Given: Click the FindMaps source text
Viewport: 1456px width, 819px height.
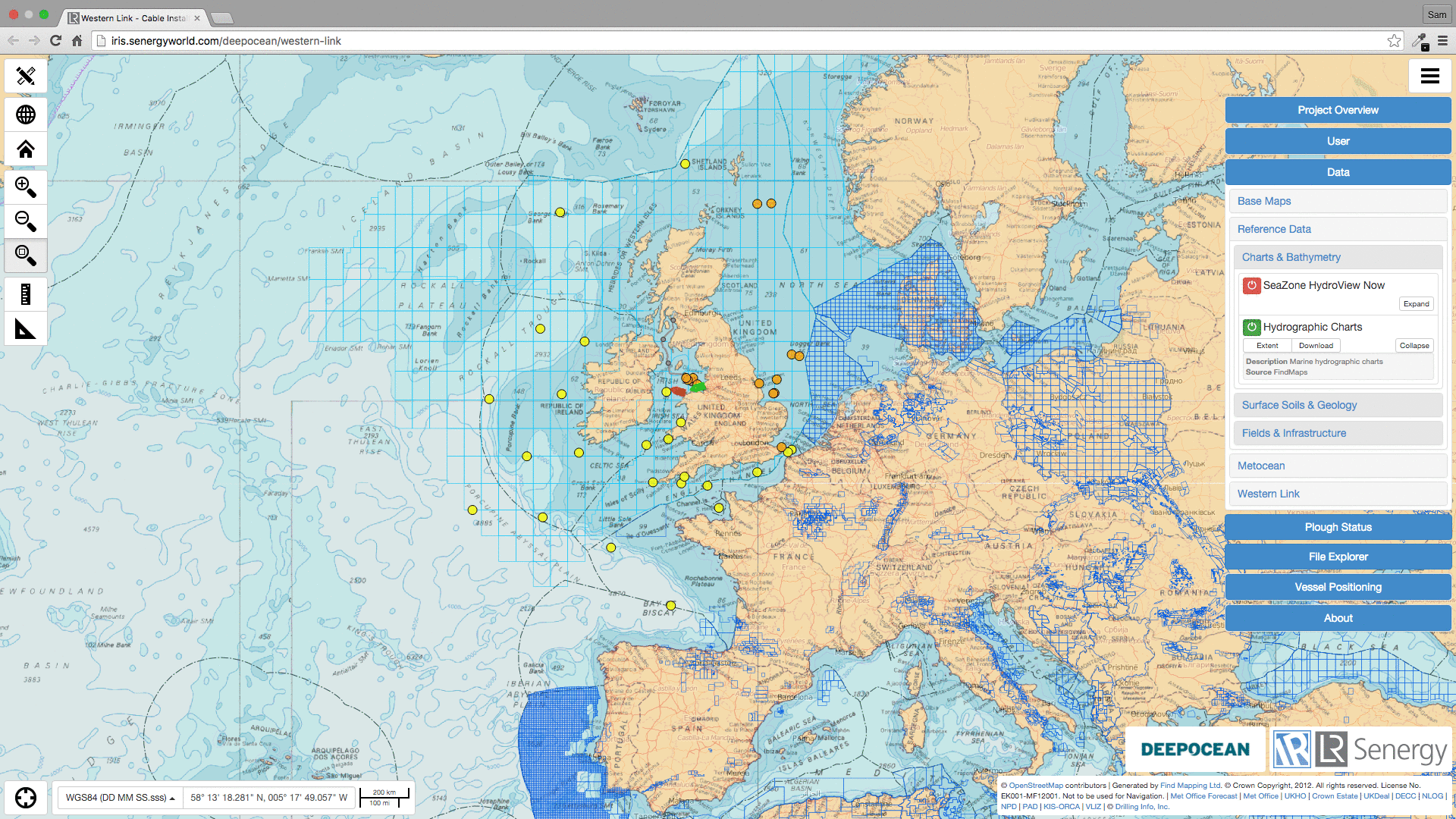Looking at the screenshot, I should click(1291, 372).
